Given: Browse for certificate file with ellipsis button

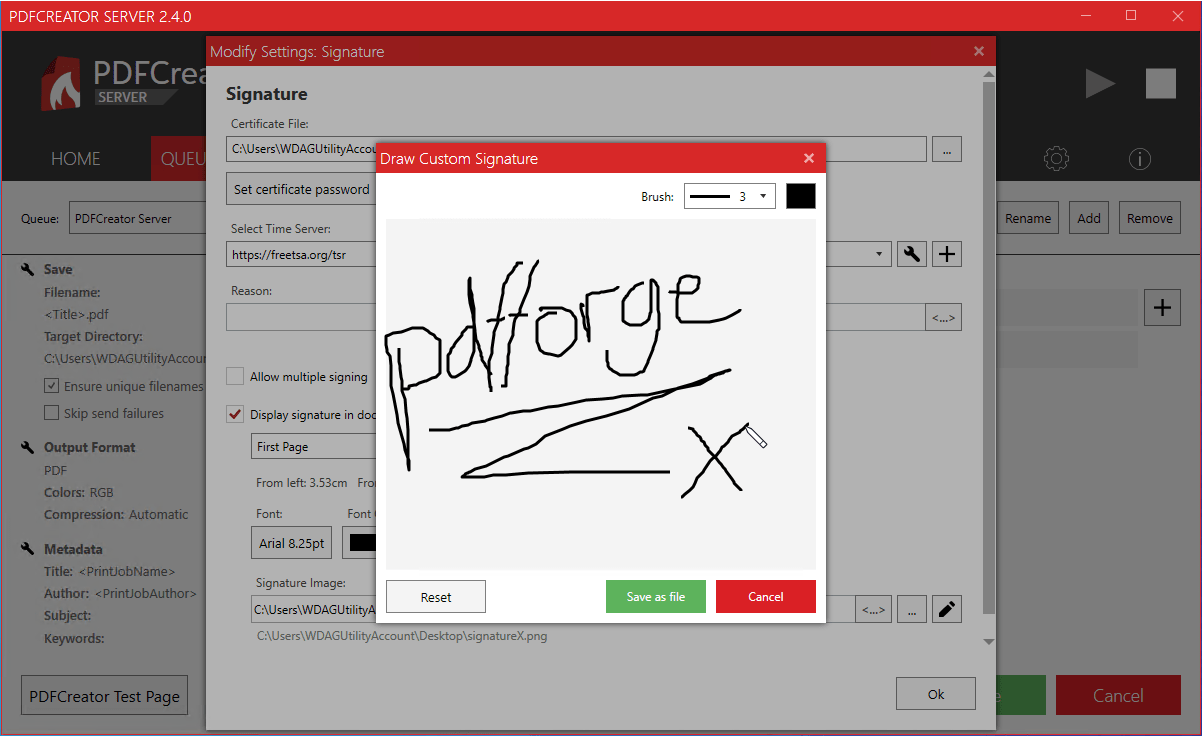Looking at the screenshot, I should click(x=947, y=149).
